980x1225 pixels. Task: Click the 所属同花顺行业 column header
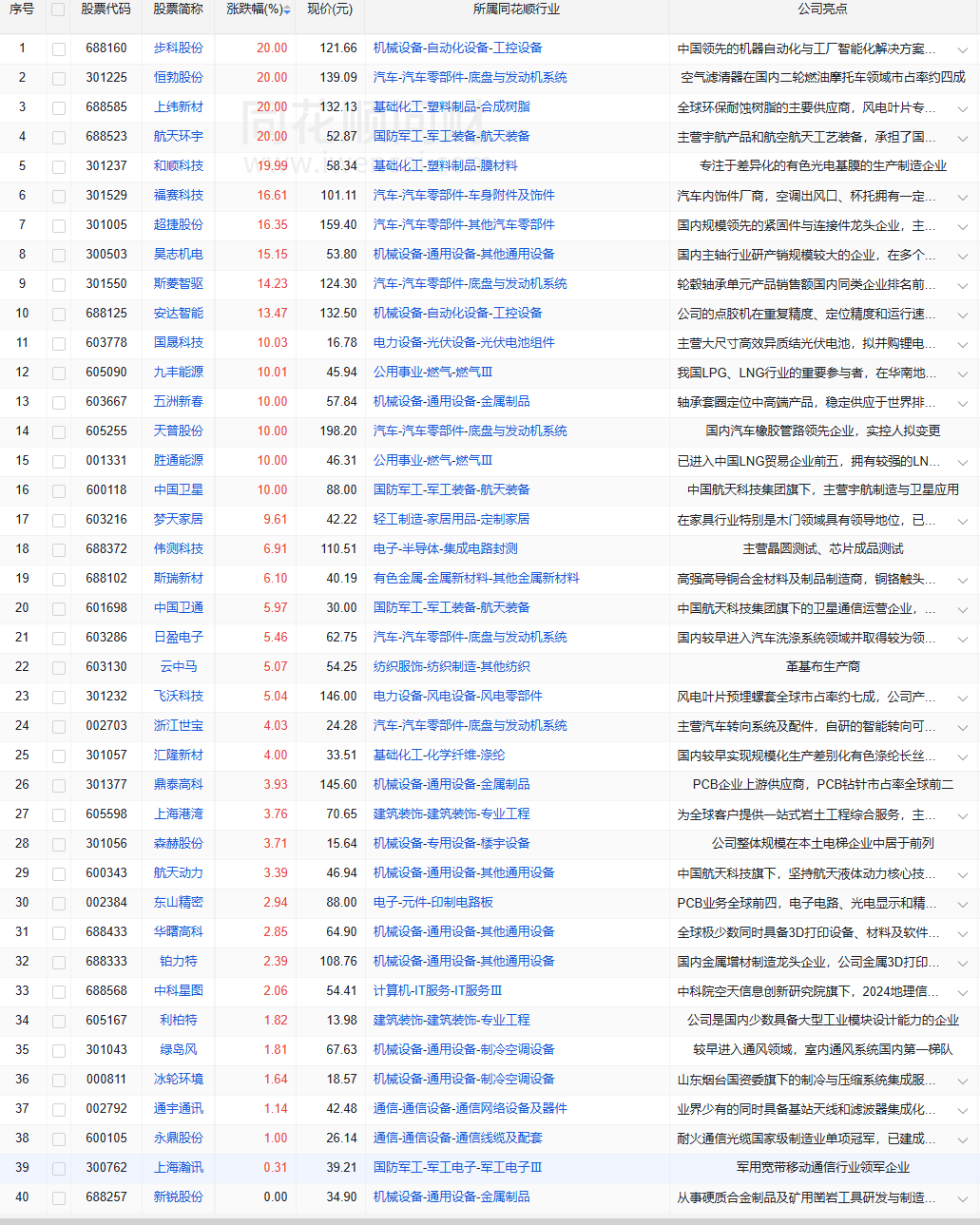tap(516, 10)
